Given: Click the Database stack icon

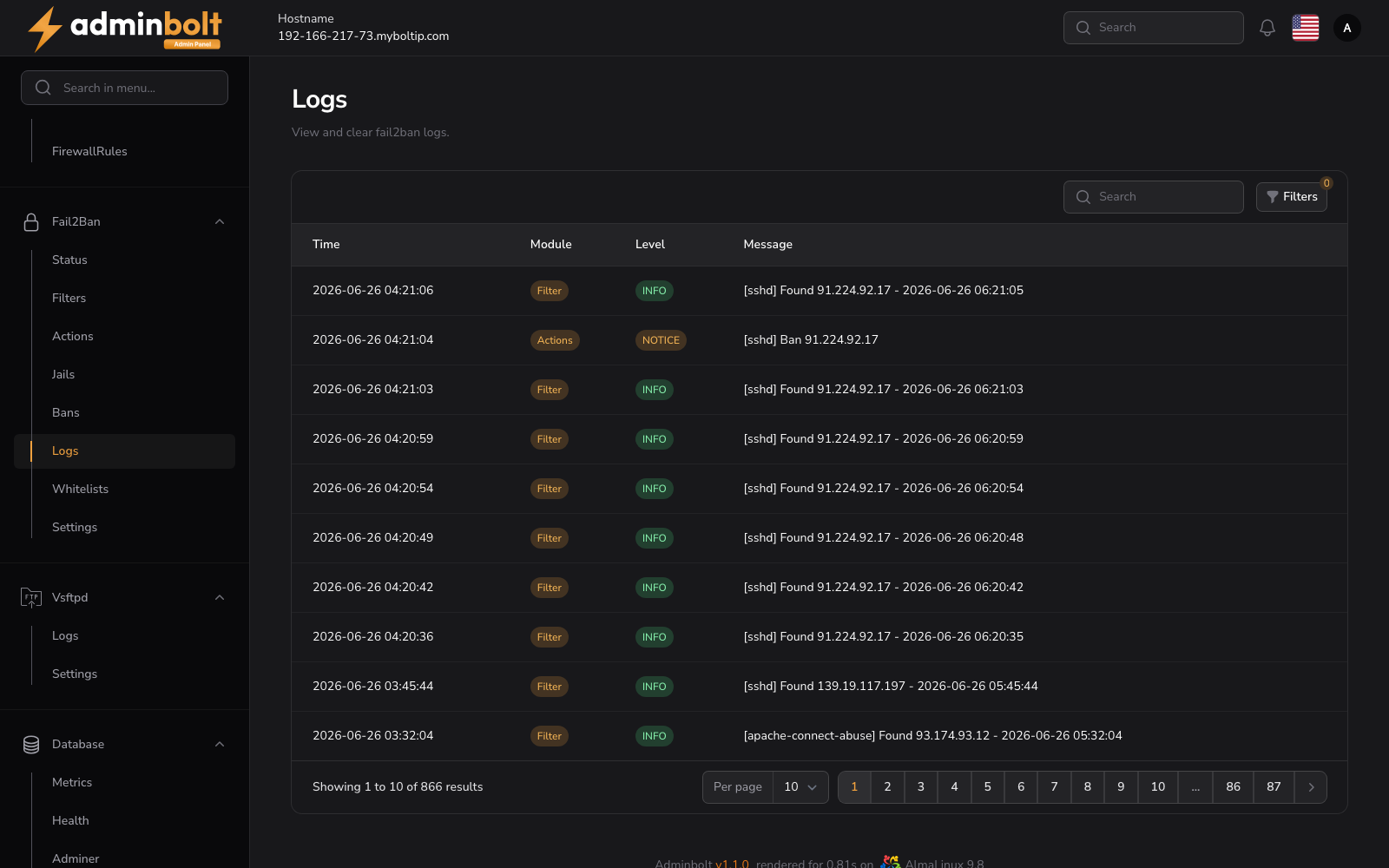Looking at the screenshot, I should [x=31, y=744].
